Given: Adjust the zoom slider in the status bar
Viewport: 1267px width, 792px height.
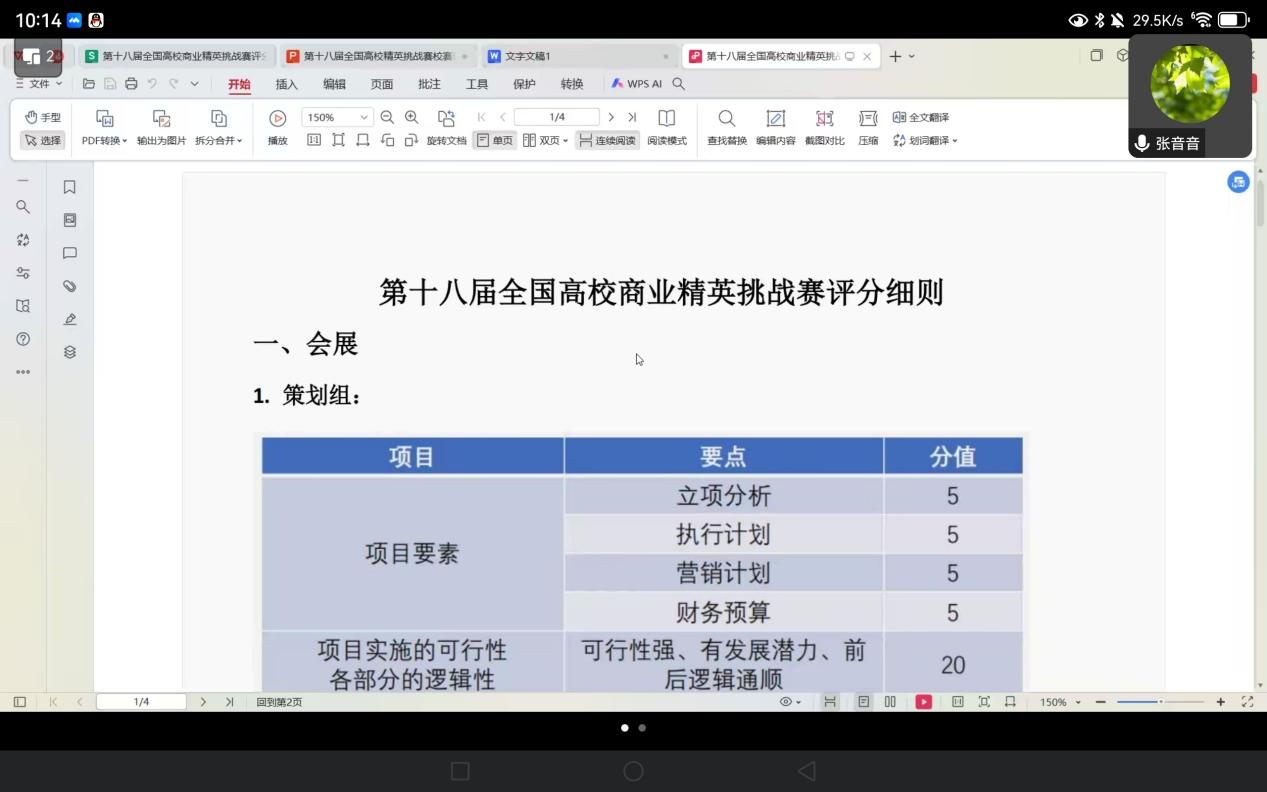Looking at the screenshot, I should [x=1160, y=702].
